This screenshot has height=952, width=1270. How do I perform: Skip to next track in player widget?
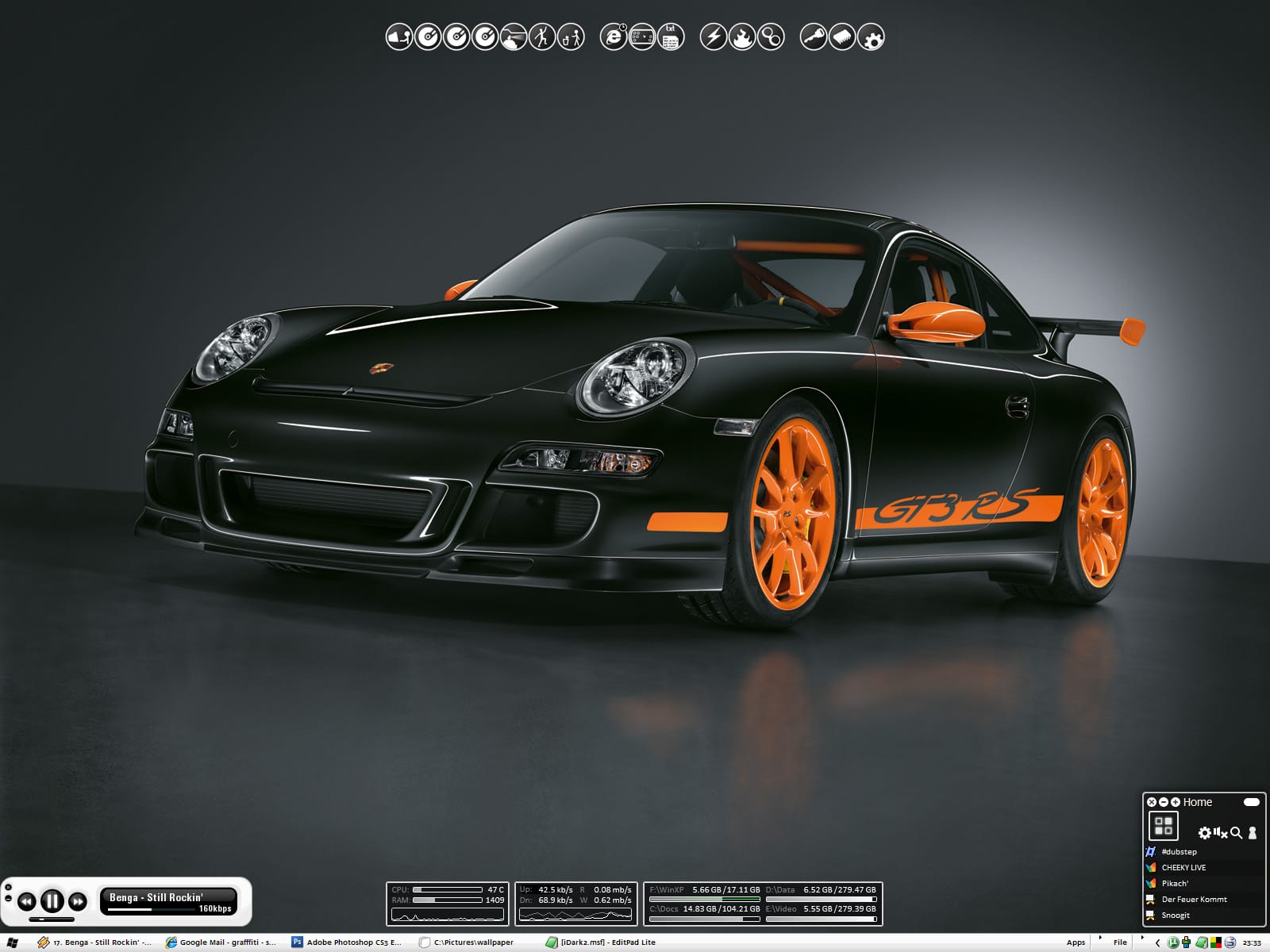(78, 901)
